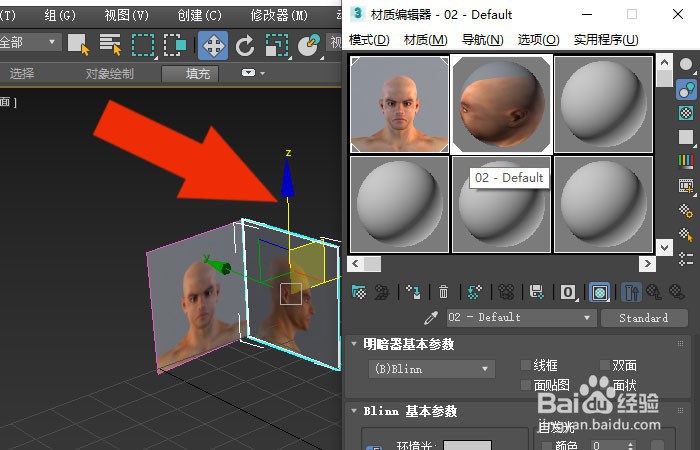Open Sample UV Tiling flyout

(686, 137)
